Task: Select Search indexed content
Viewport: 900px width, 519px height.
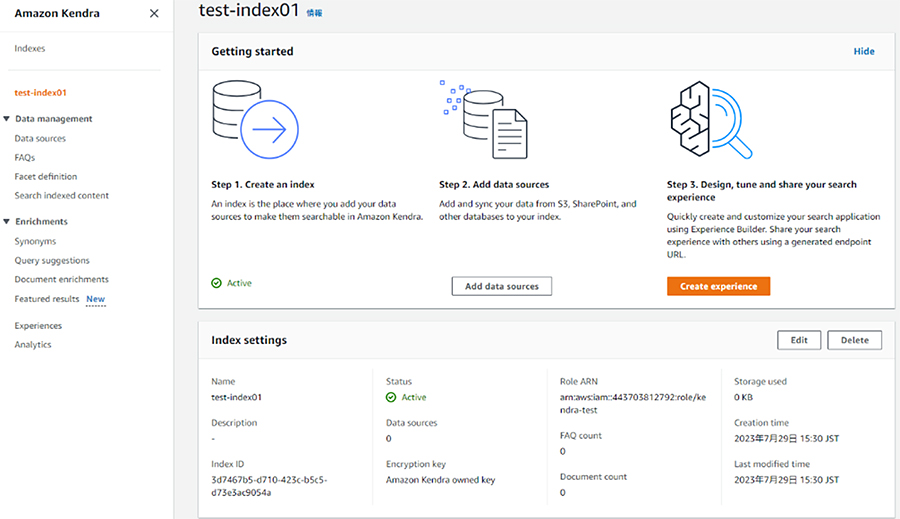Action: tap(61, 195)
